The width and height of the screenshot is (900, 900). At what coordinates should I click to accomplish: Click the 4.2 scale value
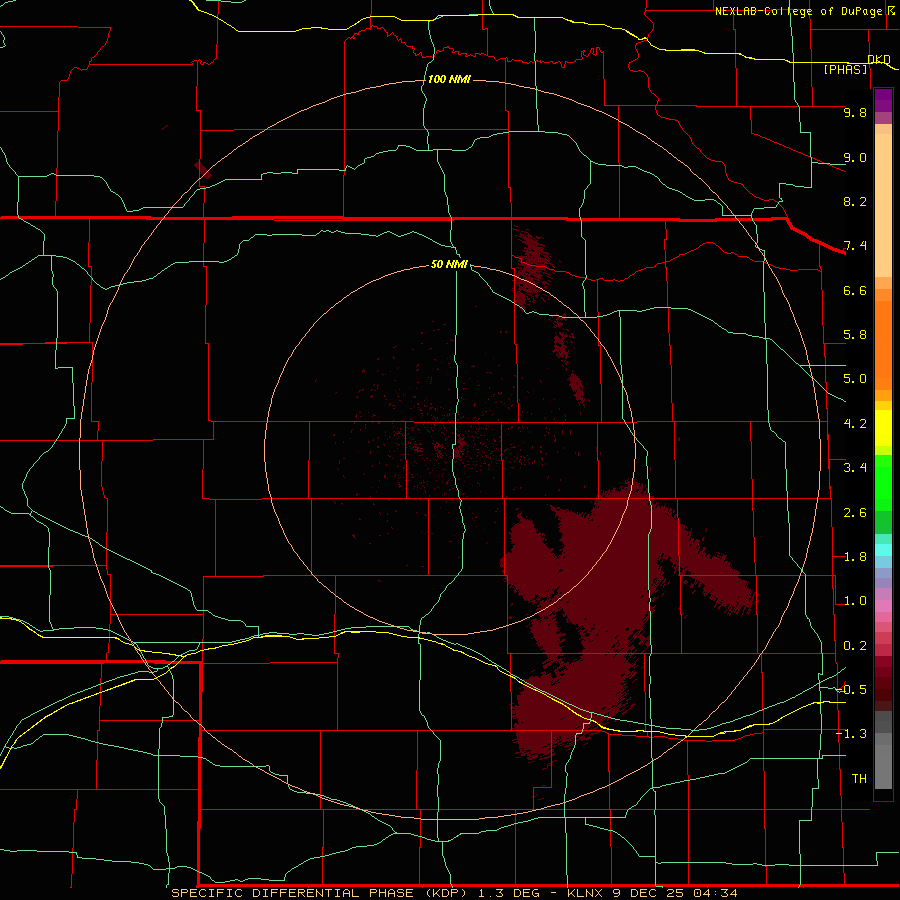coord(855,424)
